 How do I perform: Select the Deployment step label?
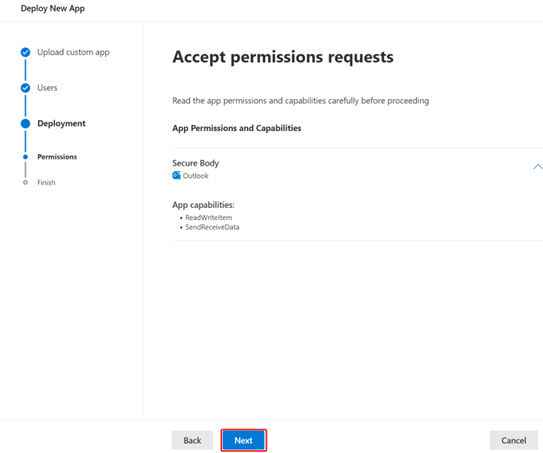click(61, 124)
